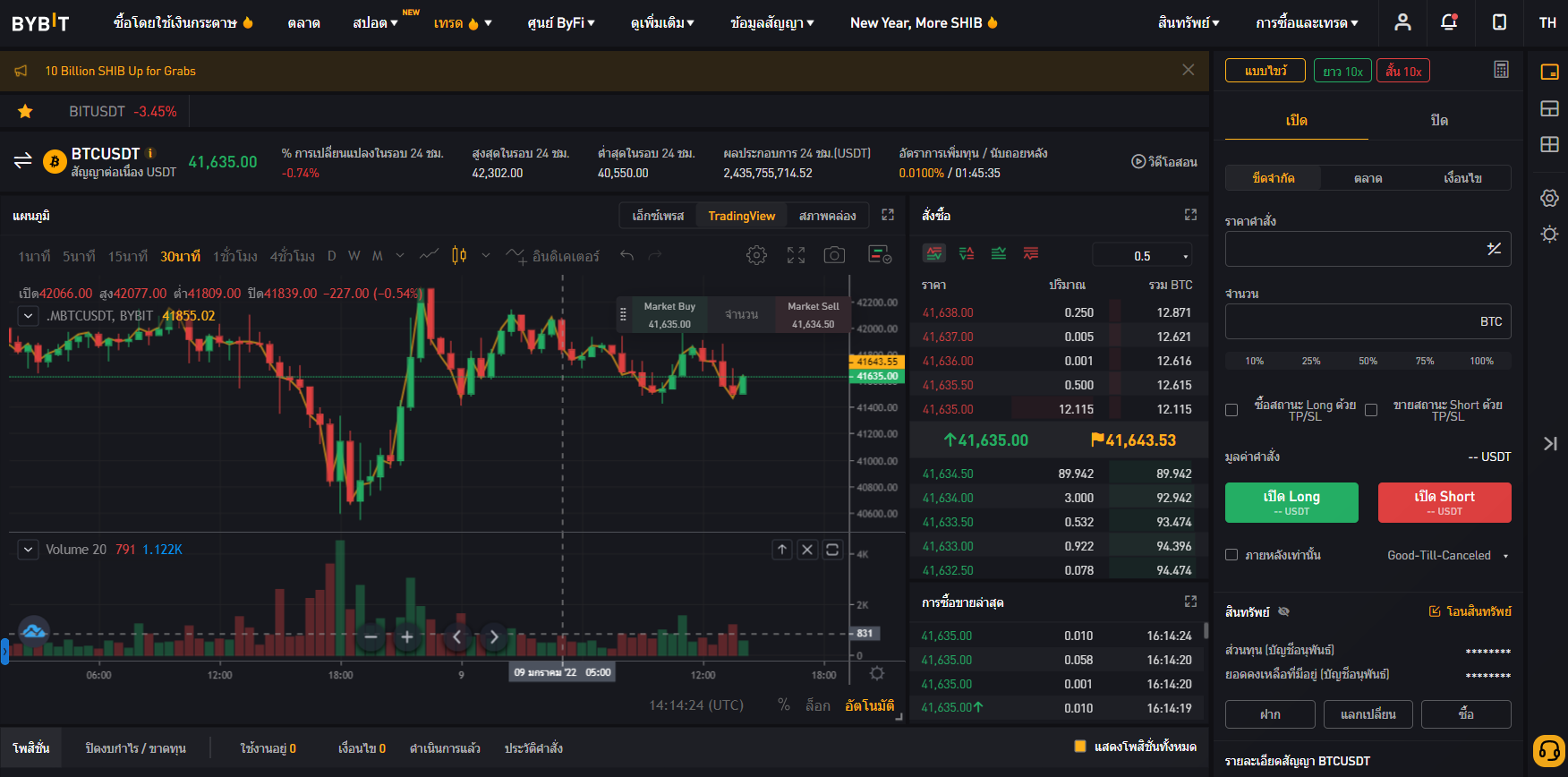Switch to Close (ปิด) position tab
This screenshot has height=777, width=1568.
tap(1439, 120)
